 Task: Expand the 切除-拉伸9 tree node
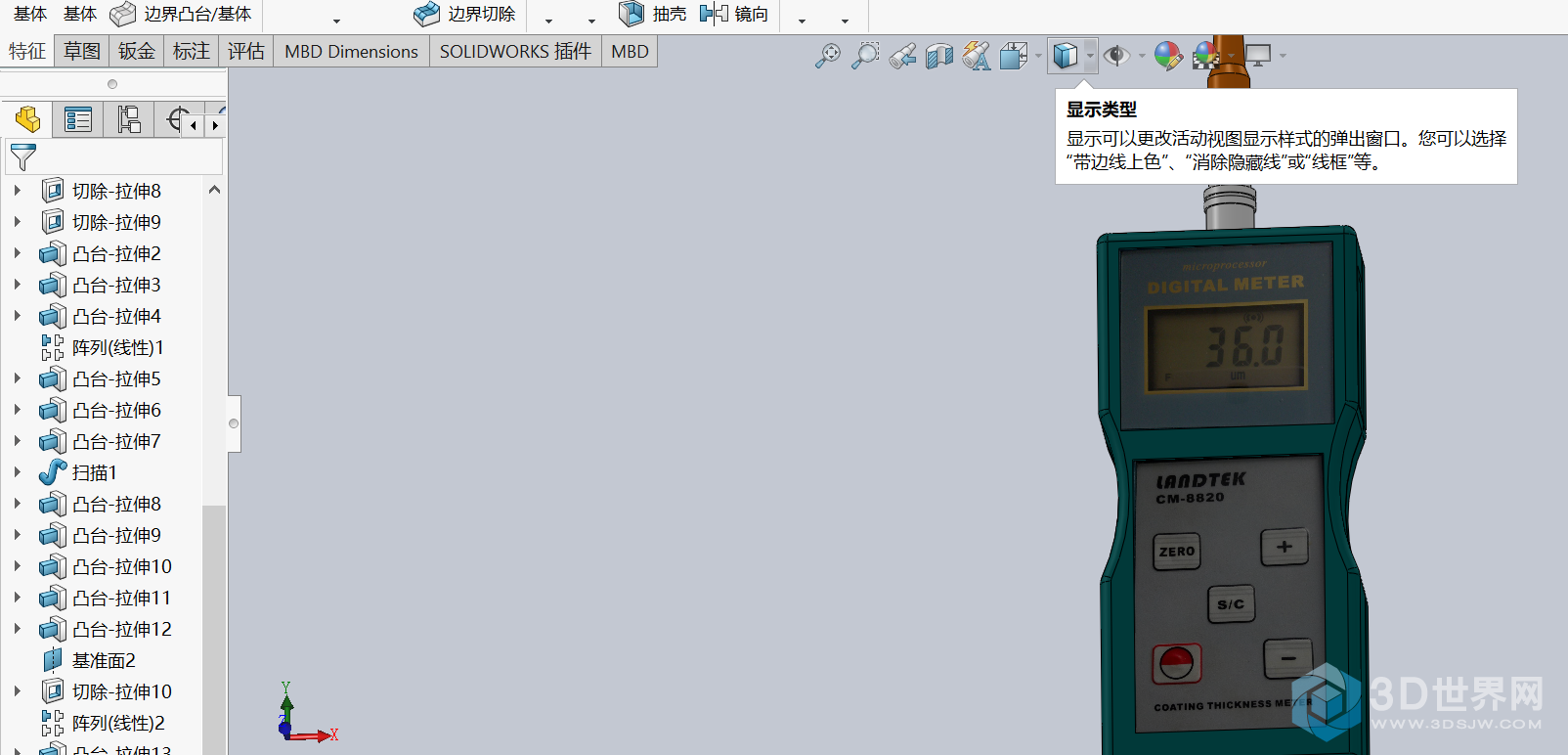tap(18, 222)
